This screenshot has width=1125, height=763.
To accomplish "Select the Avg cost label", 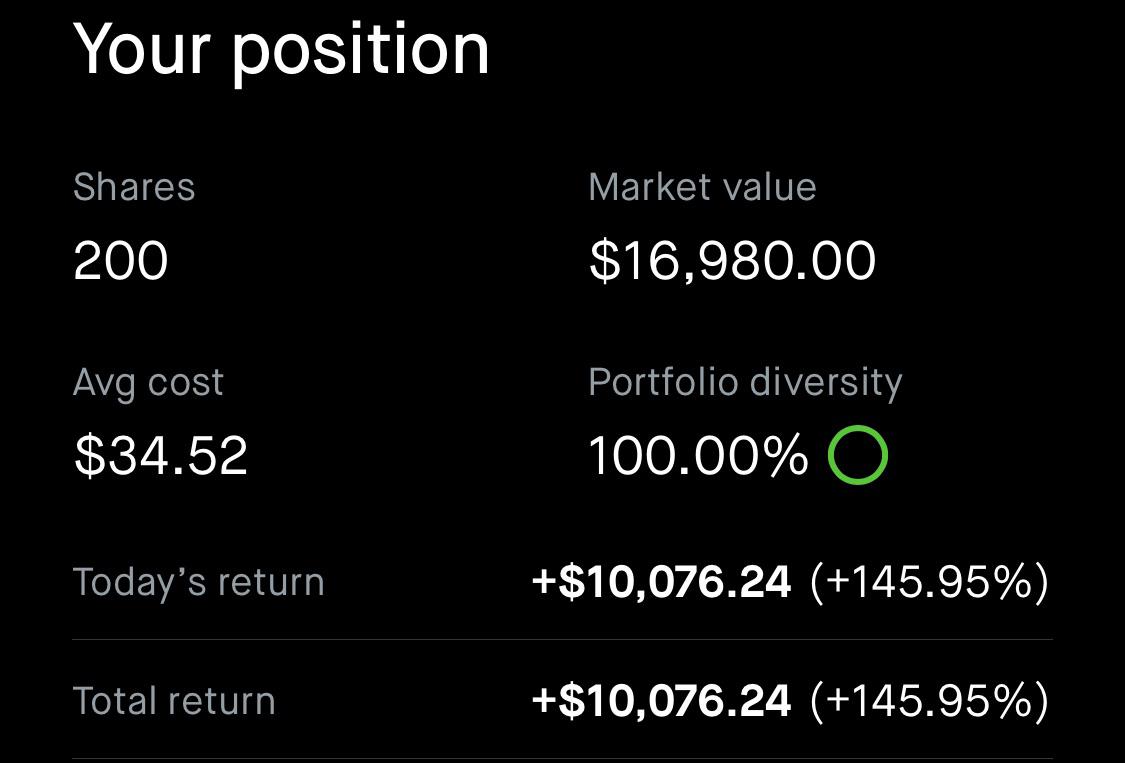I will 148,383.
